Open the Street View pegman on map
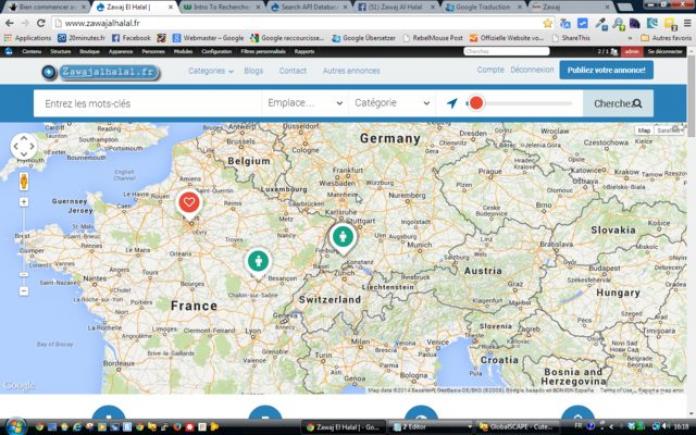This screenshot has width=696, height=435. (24, 181)
